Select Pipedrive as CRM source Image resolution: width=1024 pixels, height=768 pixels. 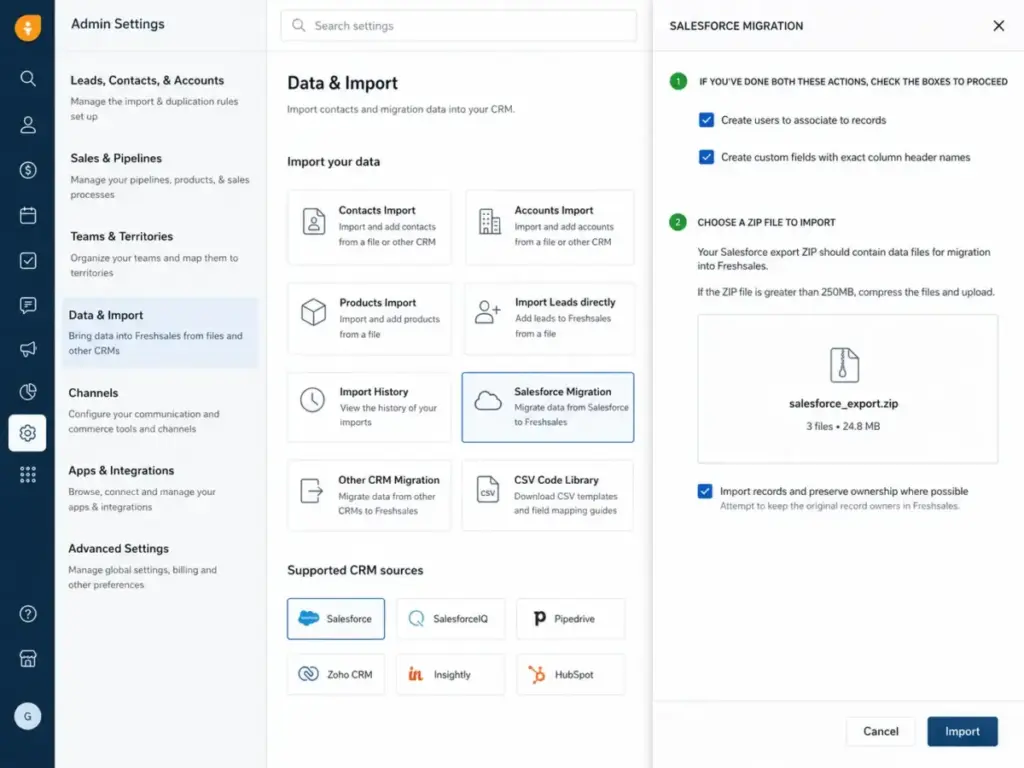click(570, 618)
